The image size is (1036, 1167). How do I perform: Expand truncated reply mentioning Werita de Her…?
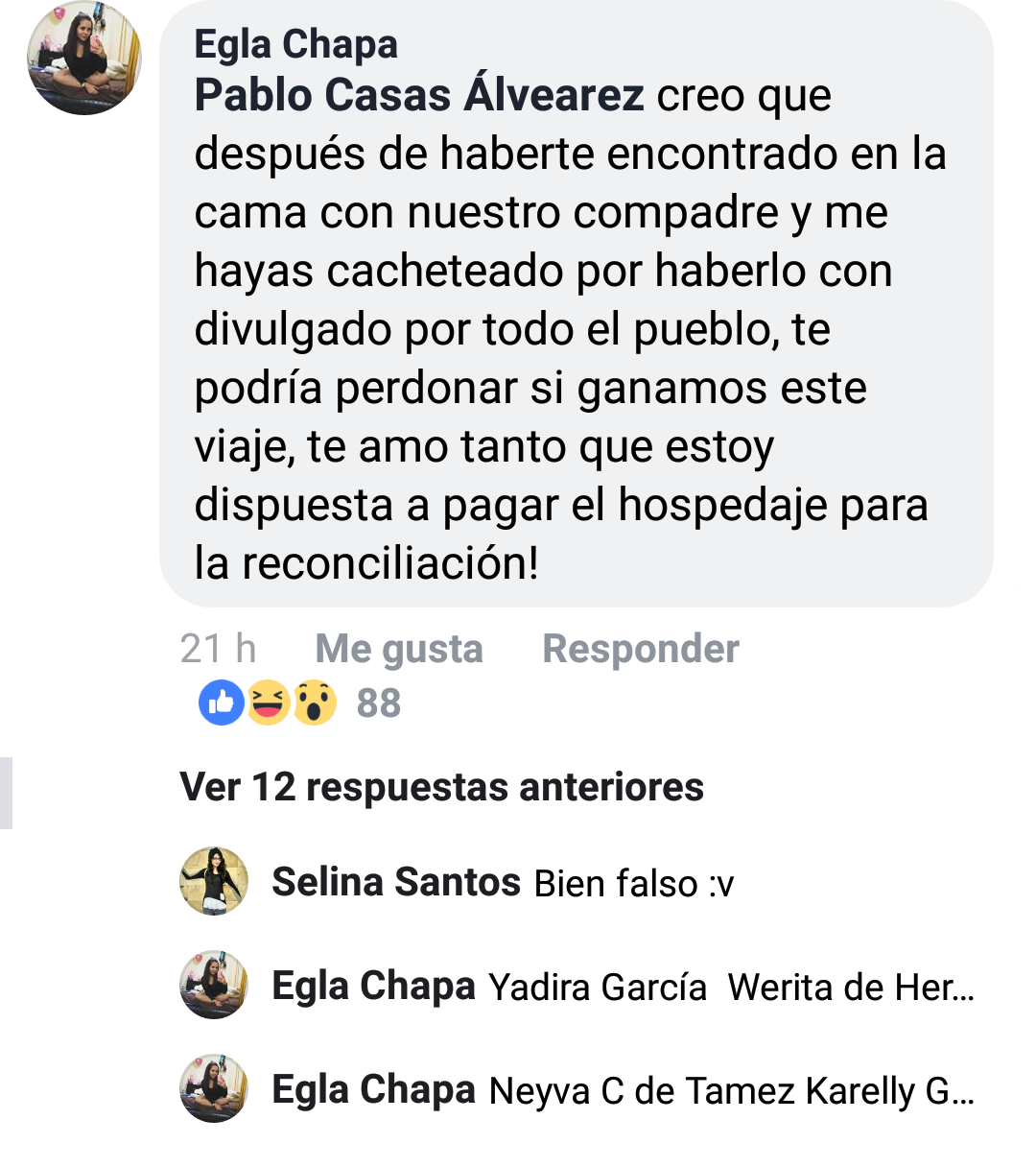[732, 987]
